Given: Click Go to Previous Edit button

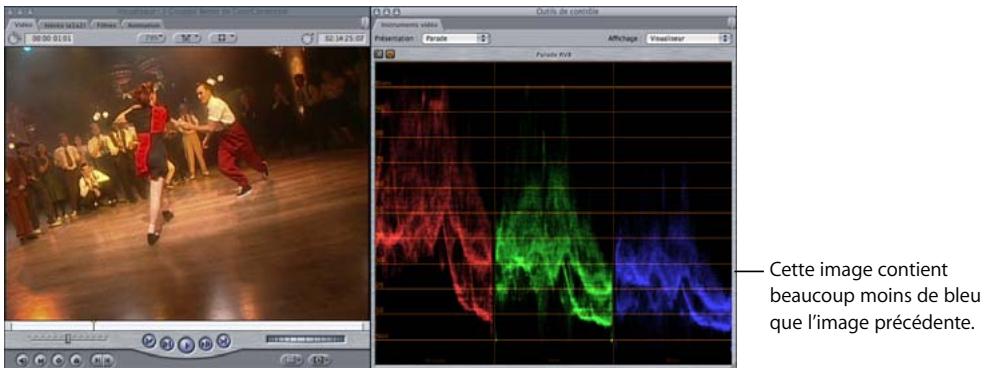Looking at the screenshot, I should coord(148,340).
